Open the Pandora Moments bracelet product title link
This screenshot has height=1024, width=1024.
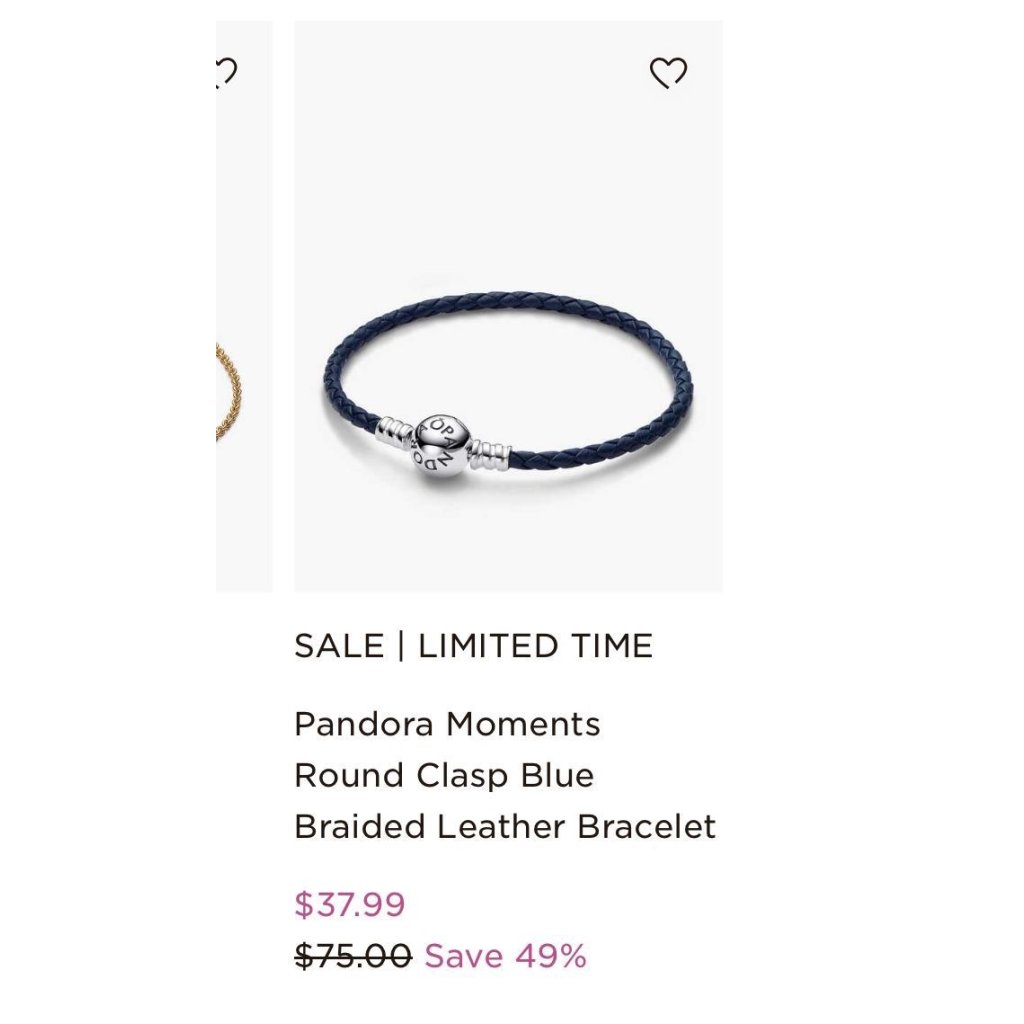(x=505, y=775)
